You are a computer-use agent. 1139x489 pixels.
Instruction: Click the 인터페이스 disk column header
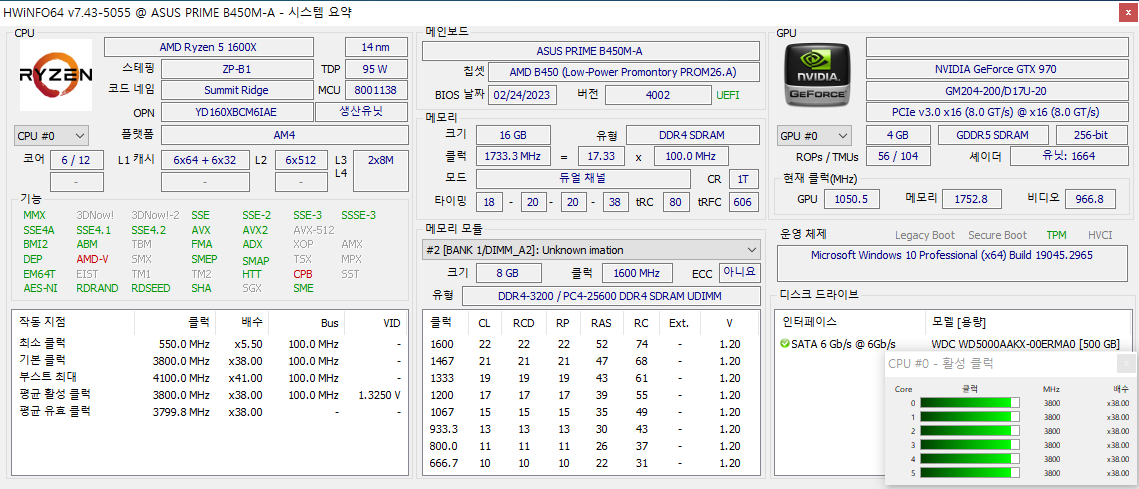click(x=809, y=322)
